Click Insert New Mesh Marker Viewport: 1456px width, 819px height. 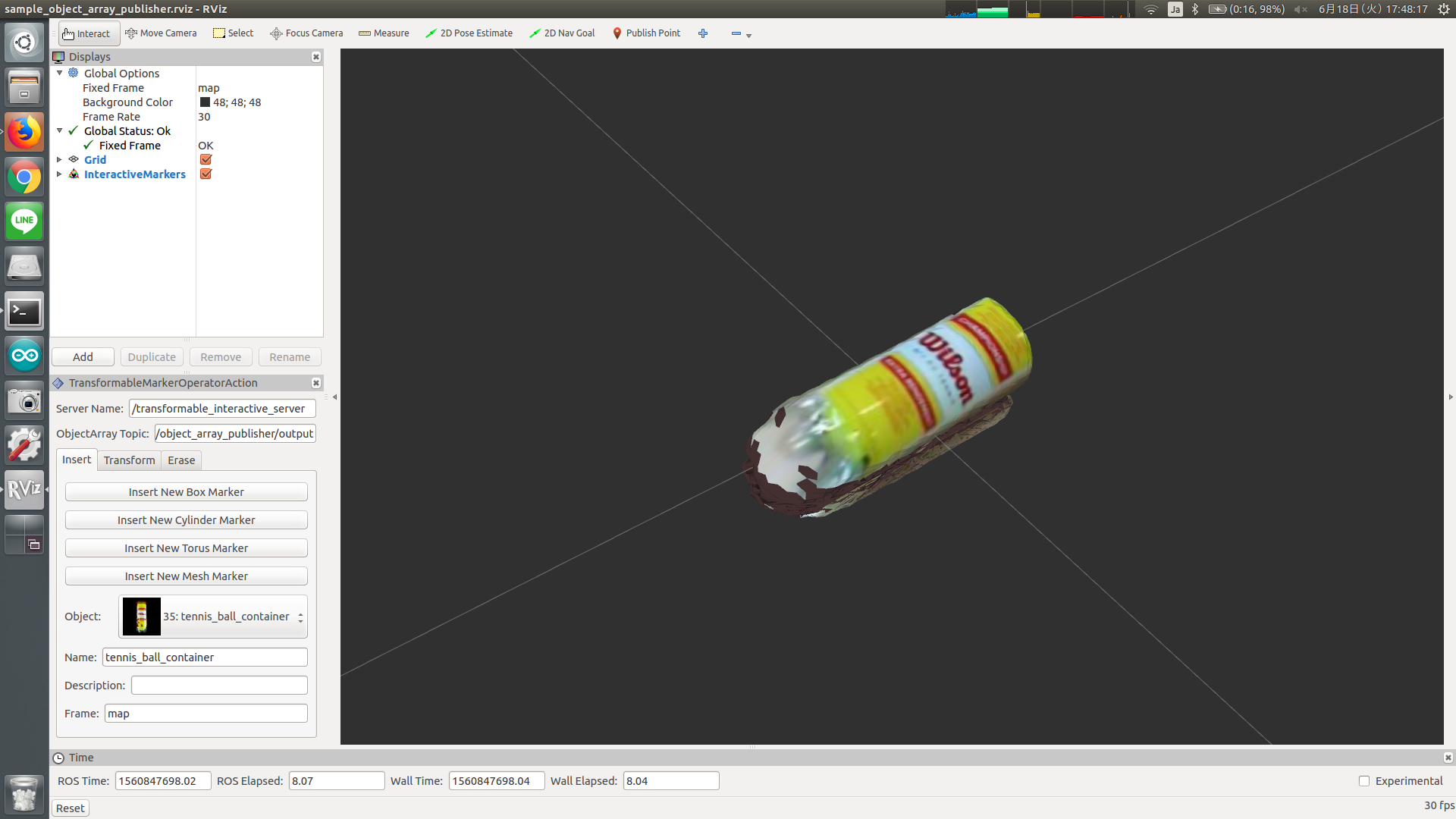click(187, 576)
